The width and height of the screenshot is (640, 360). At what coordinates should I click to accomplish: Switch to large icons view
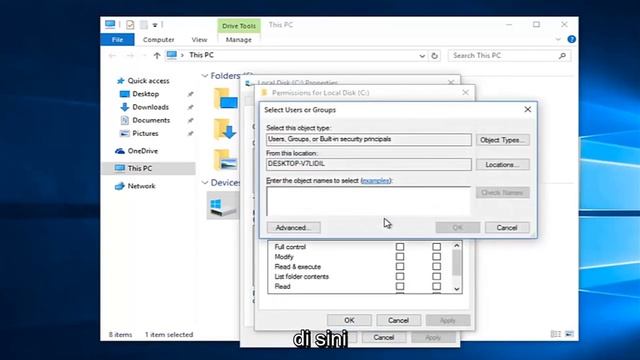[569, 334]
